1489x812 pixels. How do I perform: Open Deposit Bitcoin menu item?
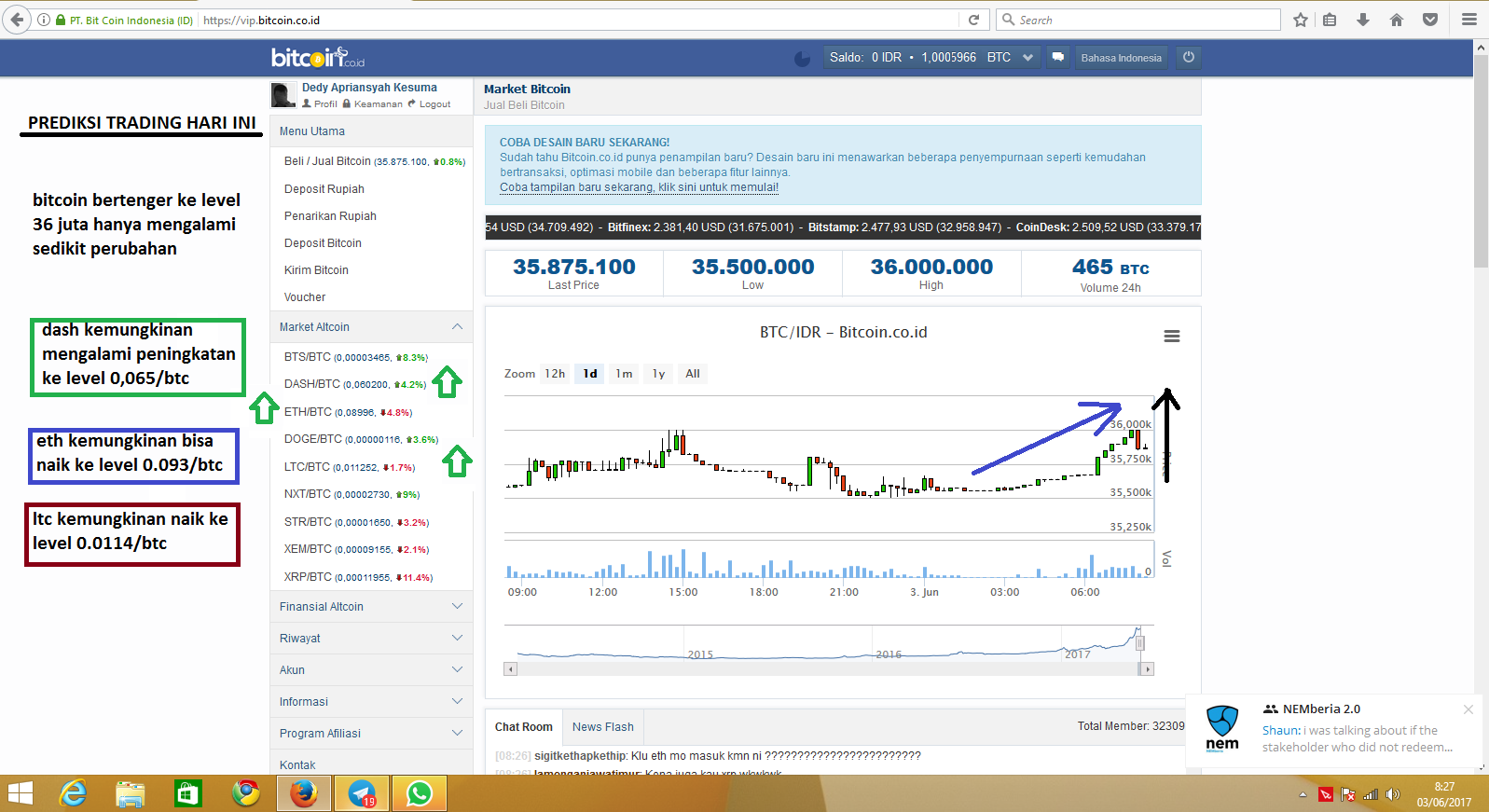(x=323, y=243)
